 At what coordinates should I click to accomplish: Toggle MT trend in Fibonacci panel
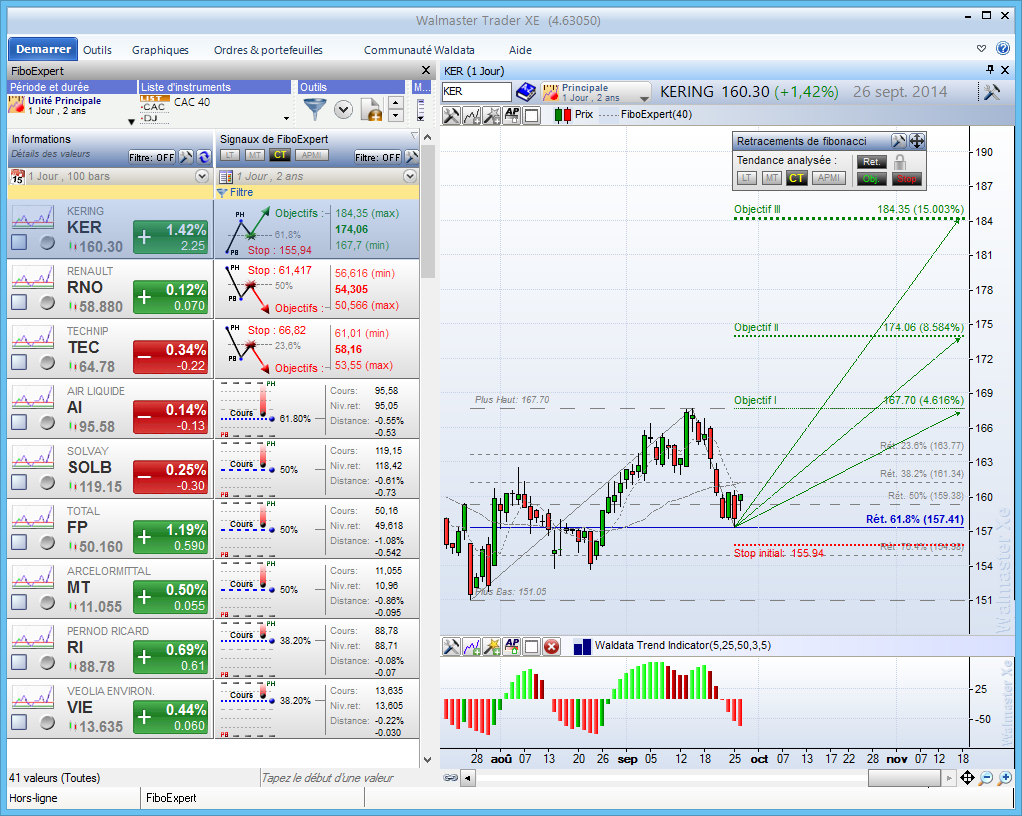pyautogui.click(x=772, y=178)
